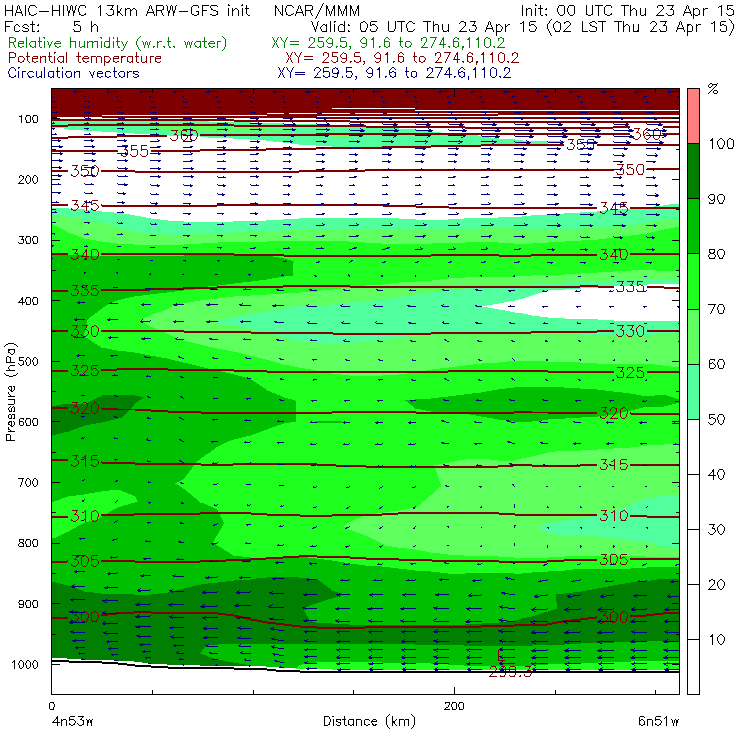Click the '(02 LST Thu 23 Apr 15)' text
The width and height of the screenshot is (740, 740).
pos(641,27)
